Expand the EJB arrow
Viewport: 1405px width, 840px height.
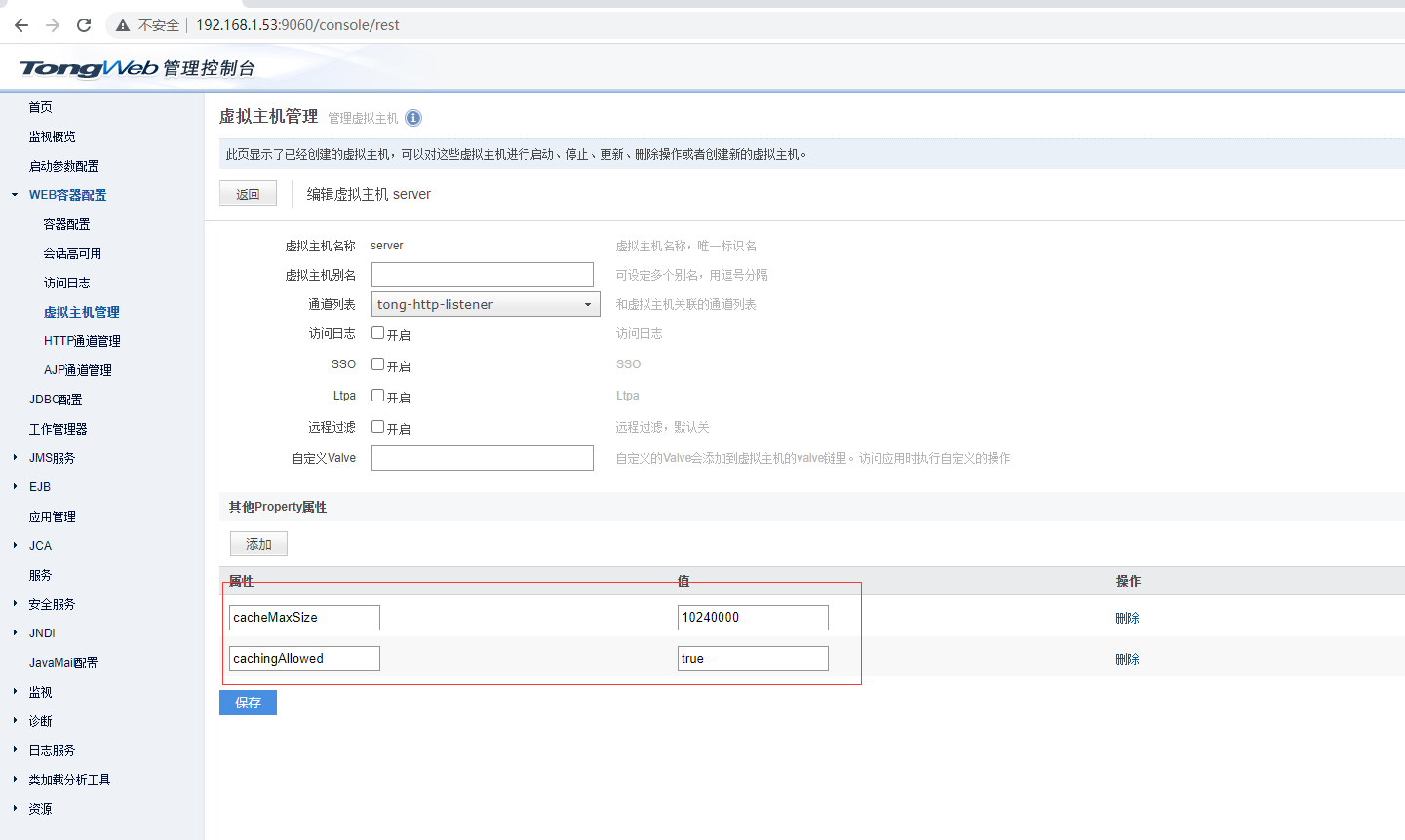click(x=15, y=486)
